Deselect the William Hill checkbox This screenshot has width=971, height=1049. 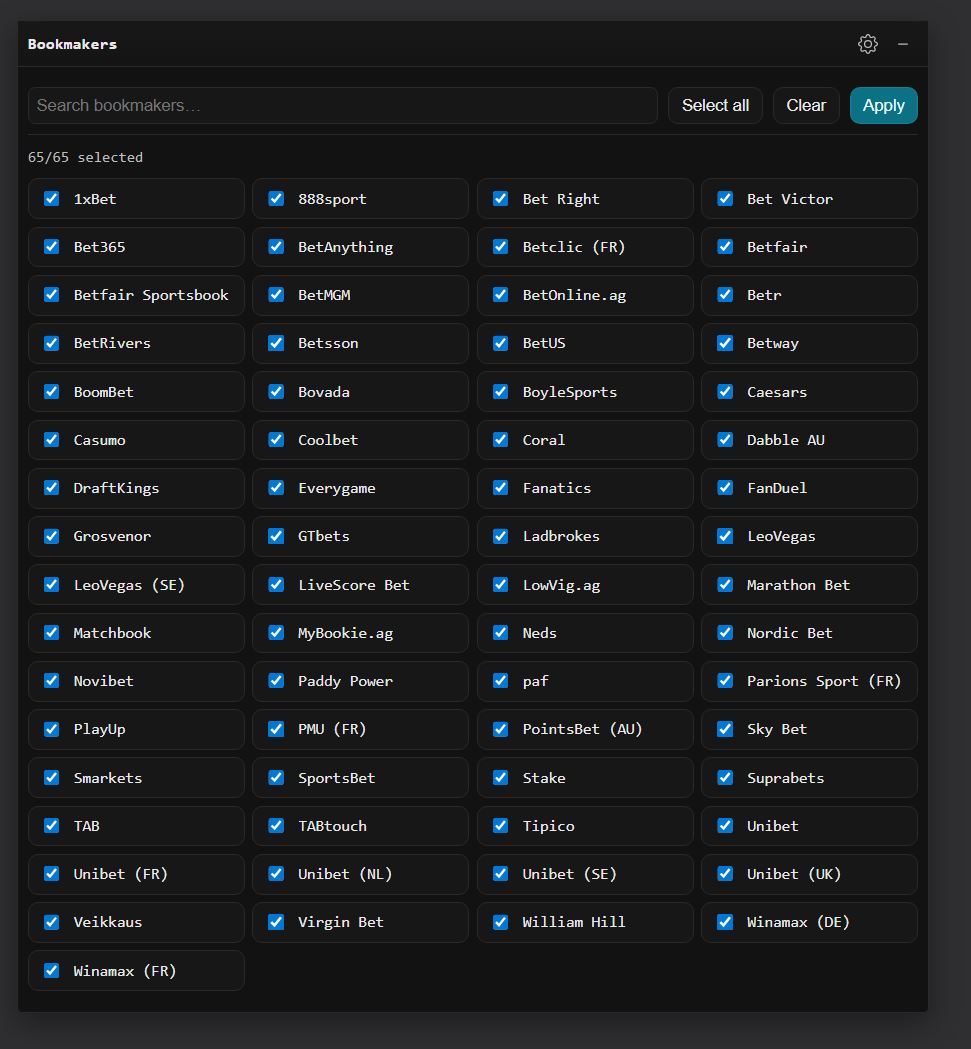[501, 922]
